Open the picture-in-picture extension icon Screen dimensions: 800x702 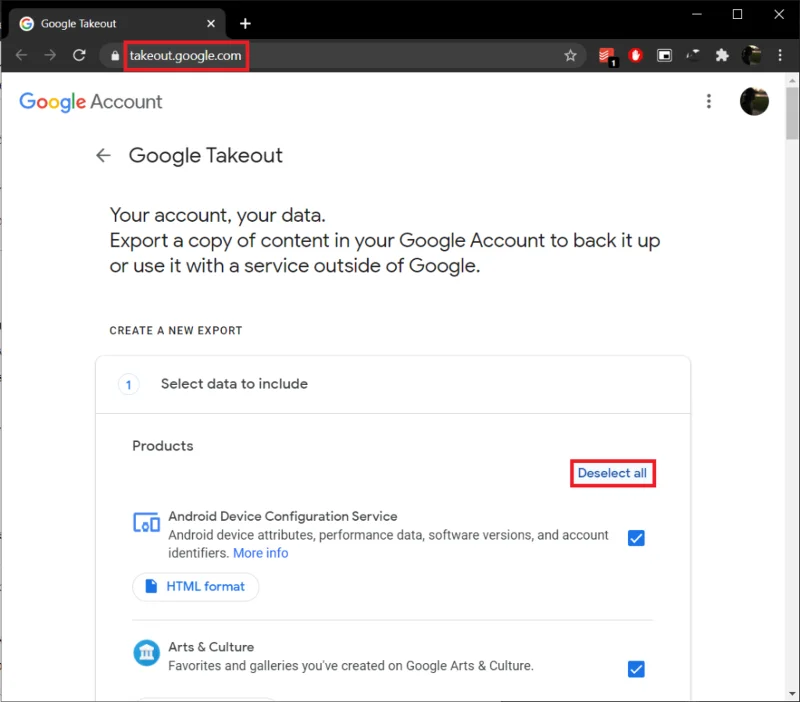tap(664, 55)
